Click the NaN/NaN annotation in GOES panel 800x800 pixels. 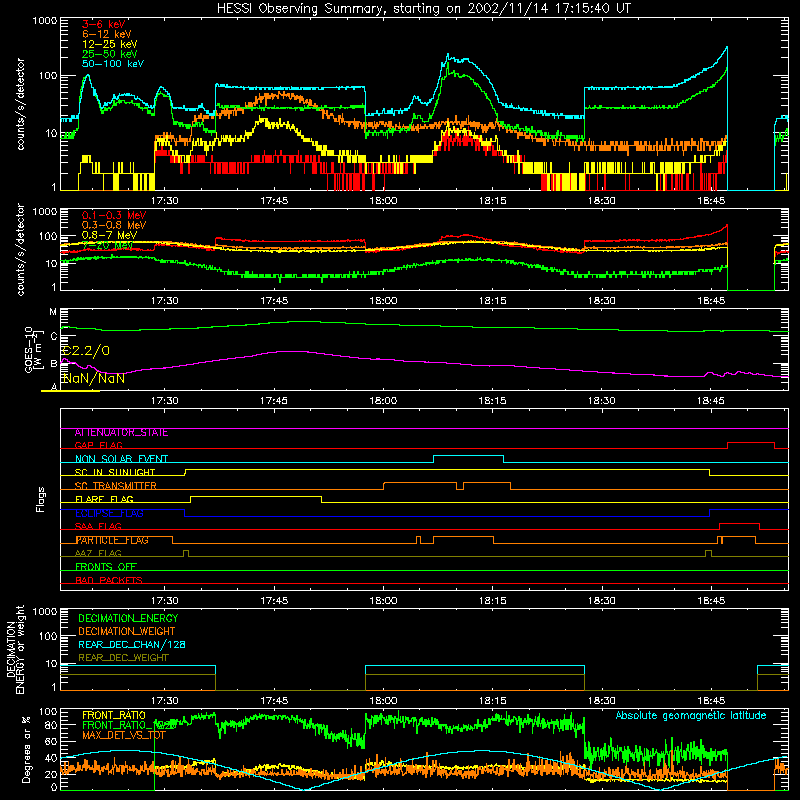[x=93, y=379]
